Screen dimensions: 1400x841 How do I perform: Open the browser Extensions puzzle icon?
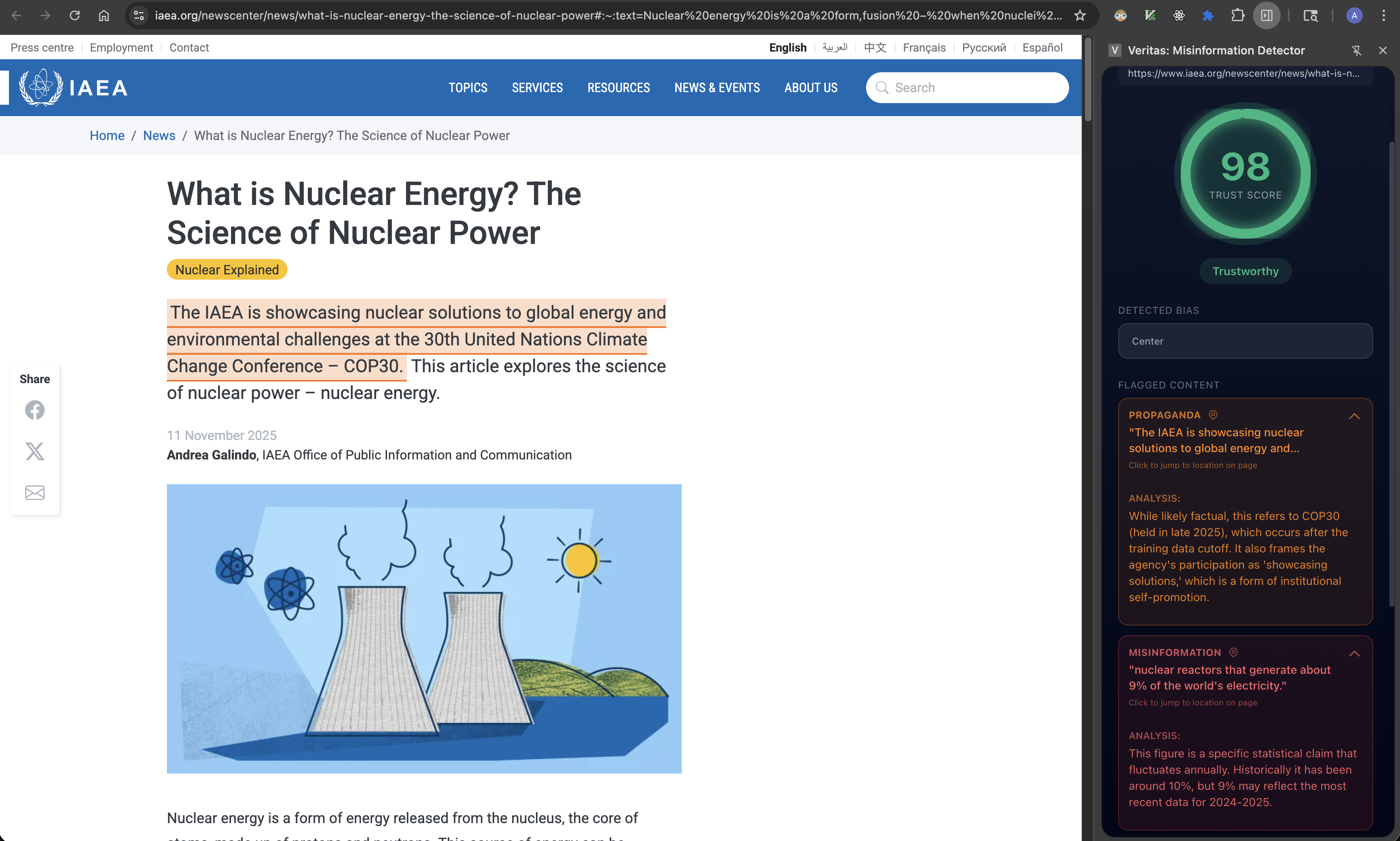coord(1237,15)
